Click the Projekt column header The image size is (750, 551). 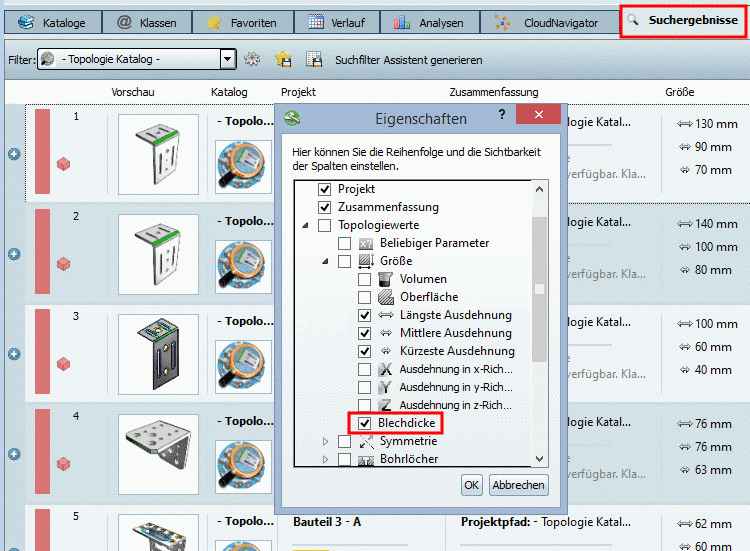pos(298,92)
